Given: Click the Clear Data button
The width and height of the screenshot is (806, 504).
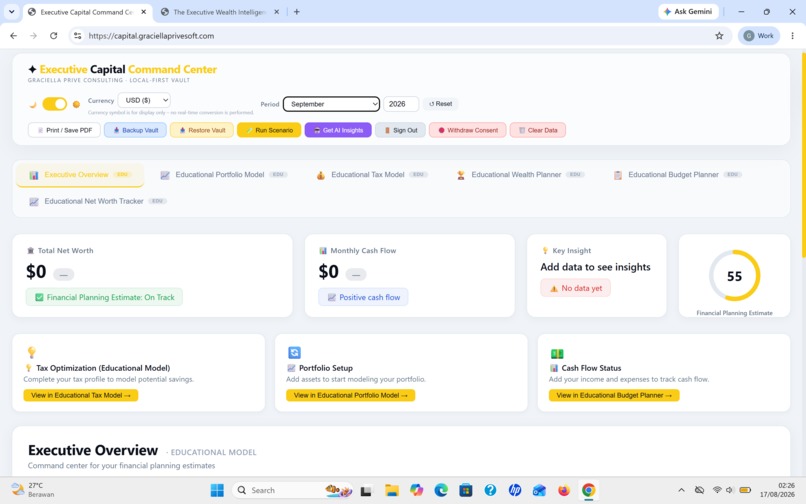Looking at the screenshot, I should coord(538,130).
